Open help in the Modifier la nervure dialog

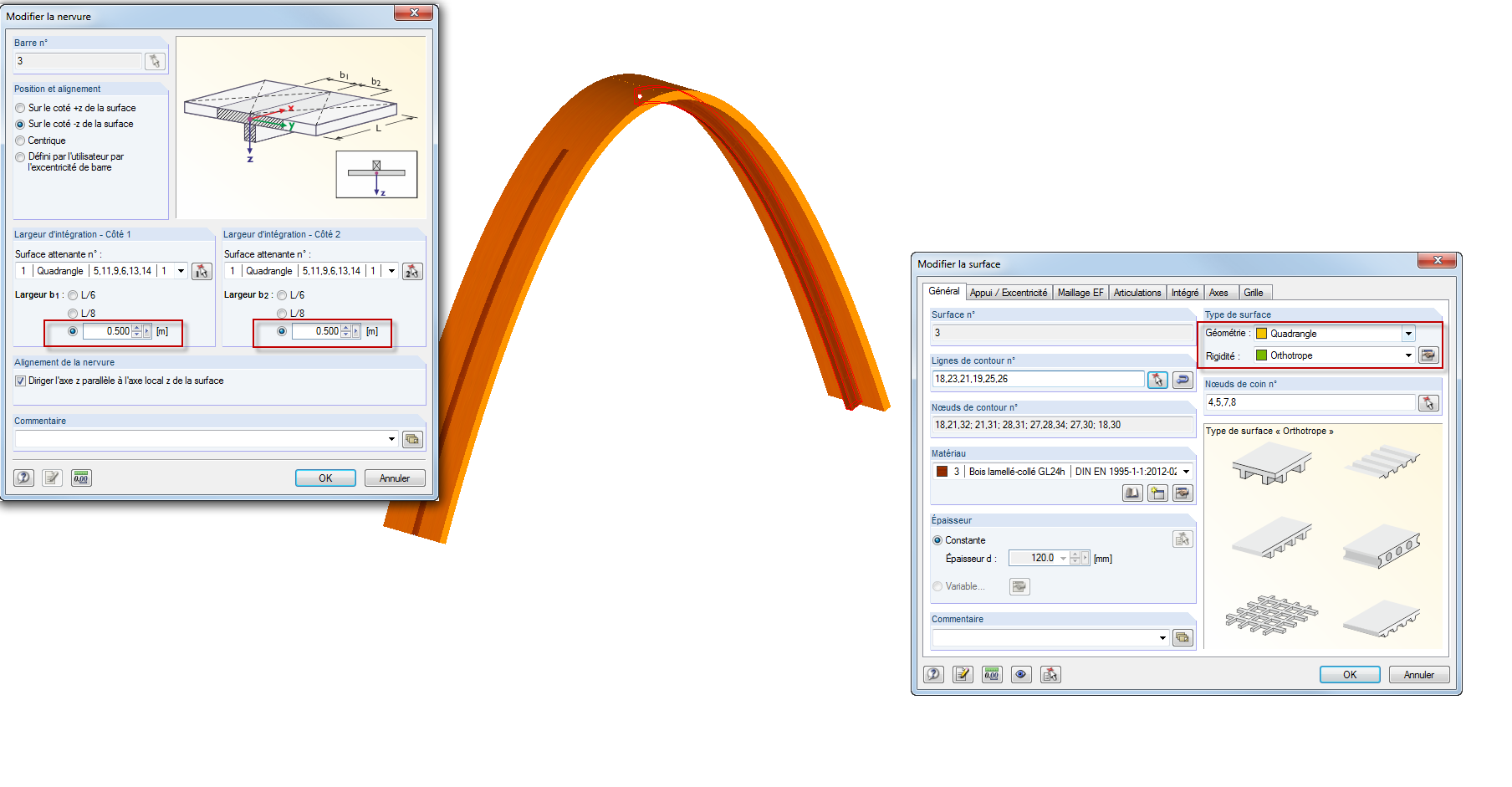[23, 478]
